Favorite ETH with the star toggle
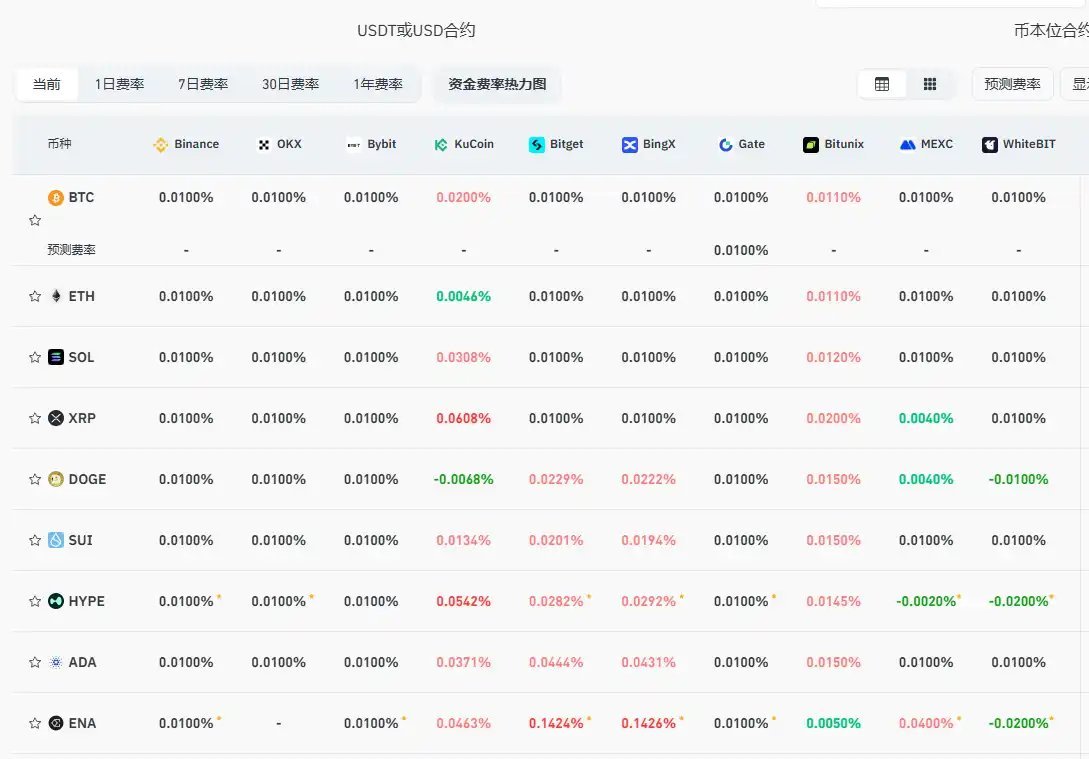 pos(35,297)
